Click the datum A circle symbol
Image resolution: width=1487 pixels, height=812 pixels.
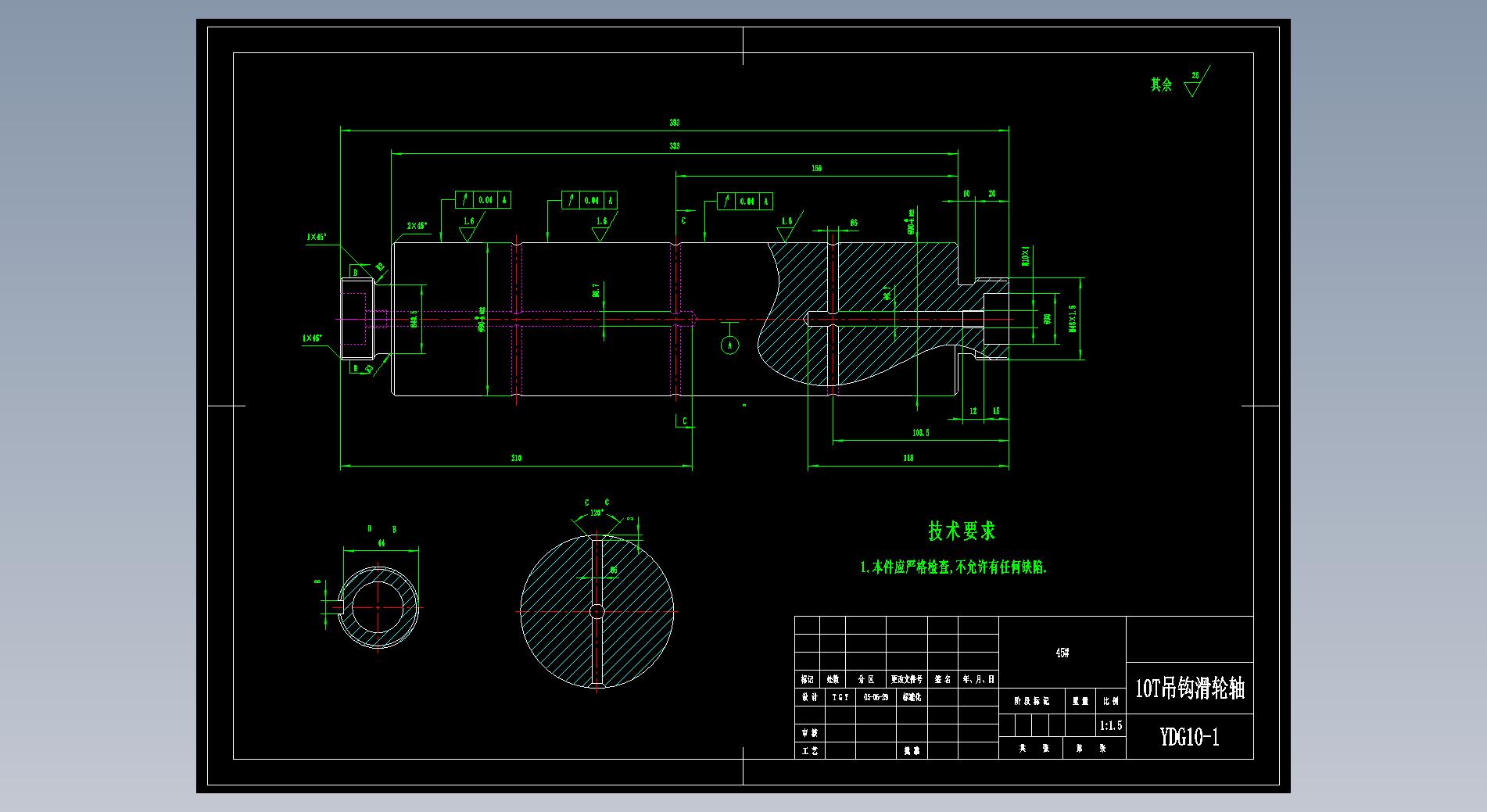click(x=729, y=345)
